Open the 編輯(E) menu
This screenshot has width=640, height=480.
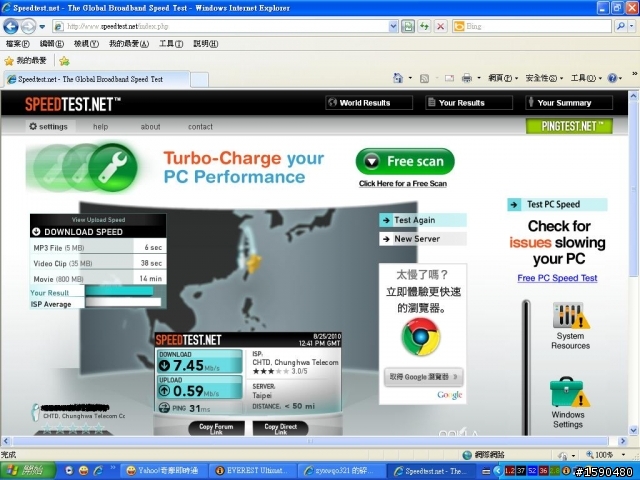tap(51, 44)
